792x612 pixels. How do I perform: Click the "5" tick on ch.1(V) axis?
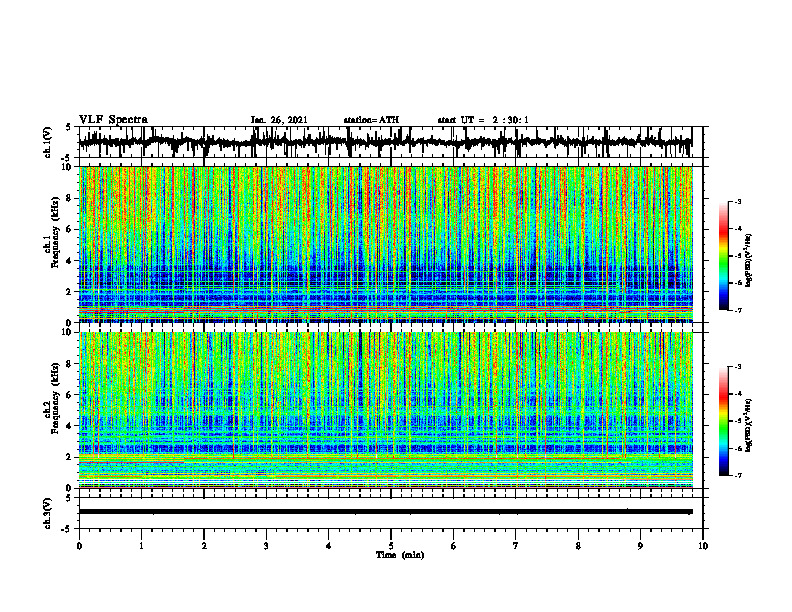click(70, 127)
